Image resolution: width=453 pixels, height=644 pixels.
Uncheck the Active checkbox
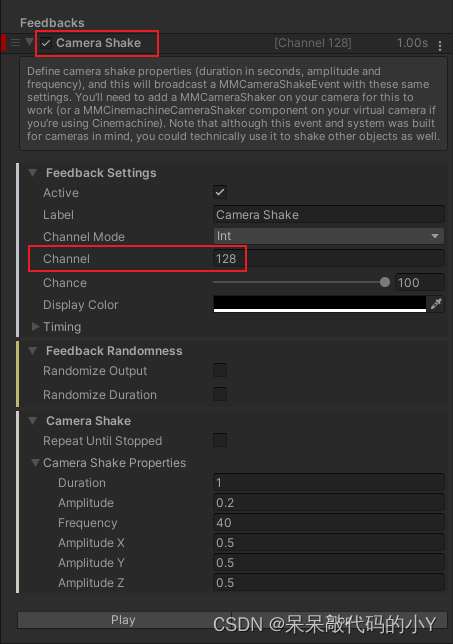coord(220,192)
